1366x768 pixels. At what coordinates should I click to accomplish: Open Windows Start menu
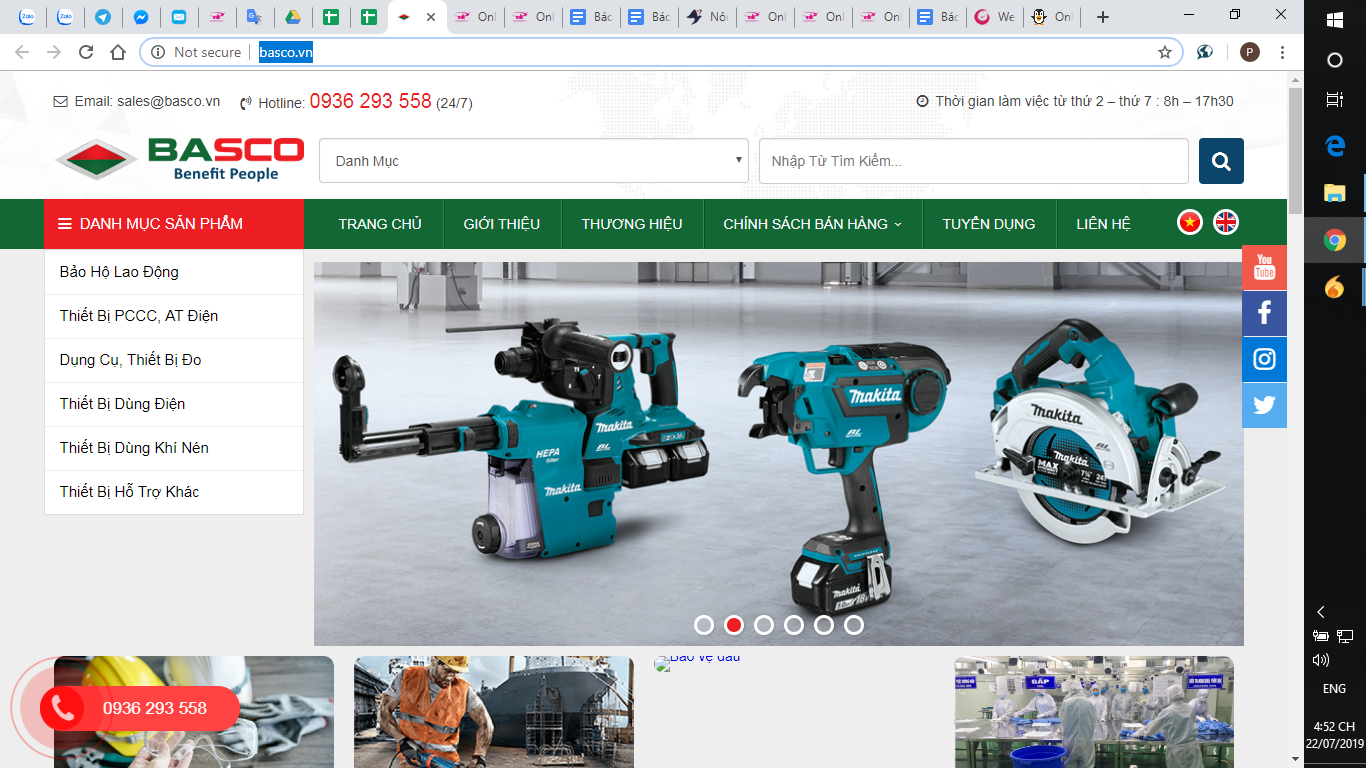(1334, 20)
